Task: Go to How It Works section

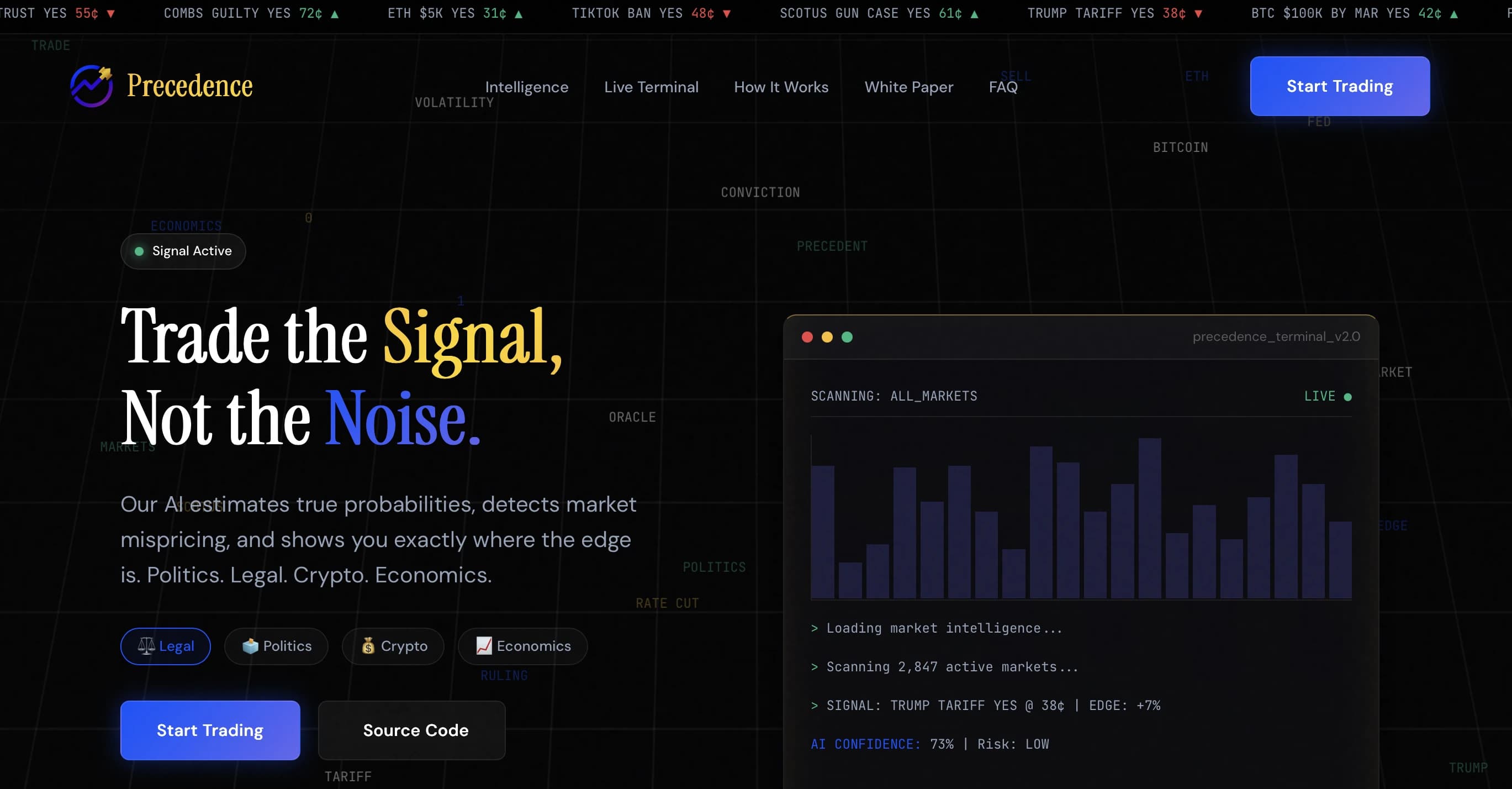Action: click(781, 87)
